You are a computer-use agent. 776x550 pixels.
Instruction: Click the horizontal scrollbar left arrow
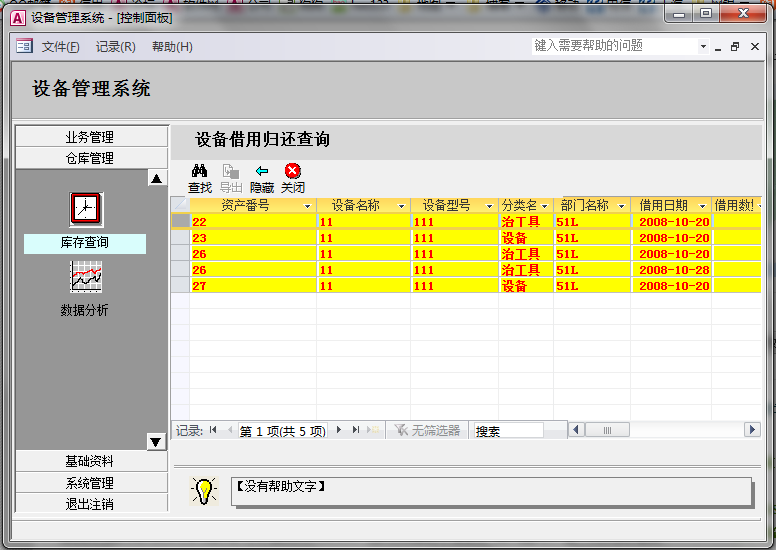point(576,430)
